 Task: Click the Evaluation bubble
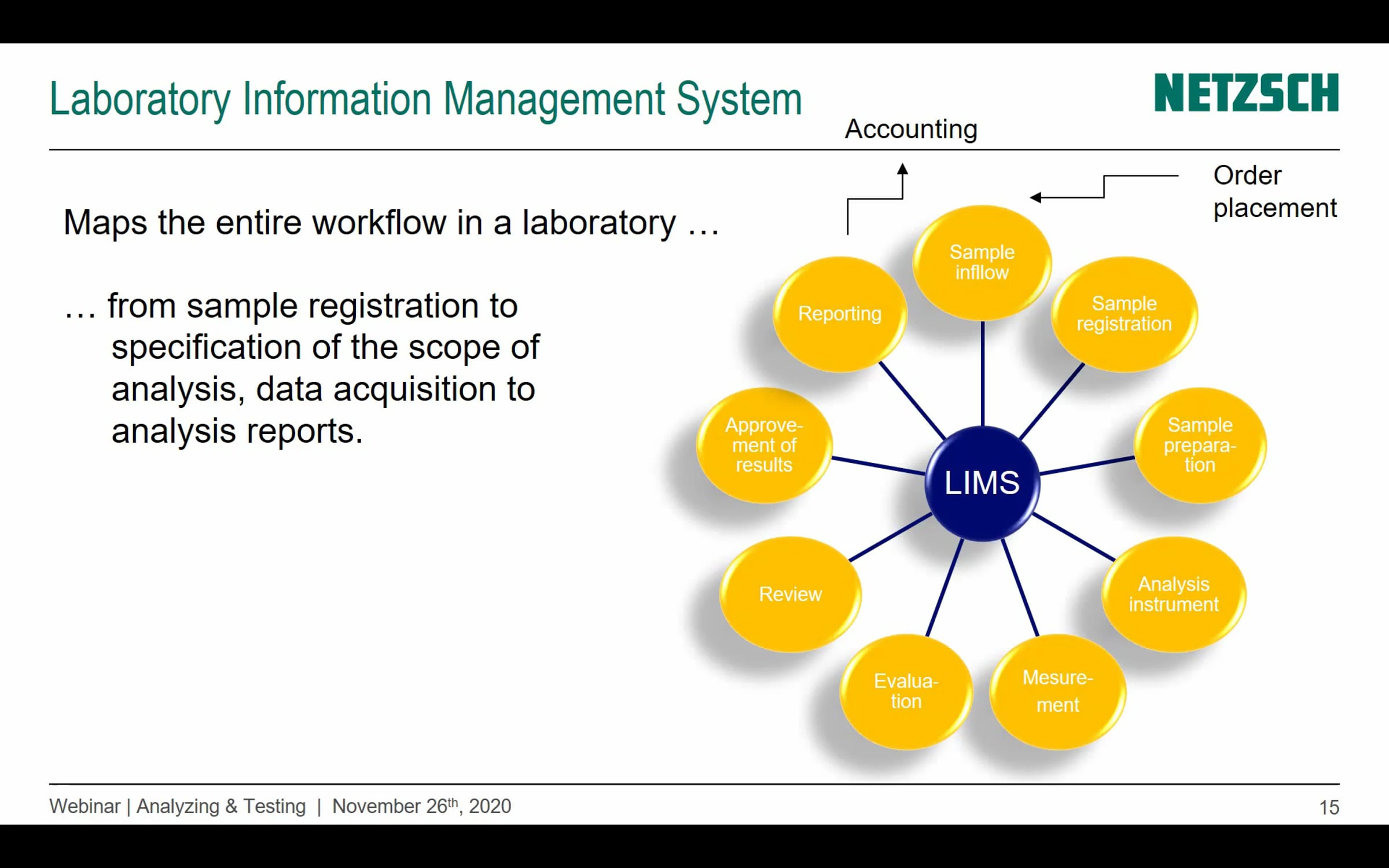[x=906, y=691]
